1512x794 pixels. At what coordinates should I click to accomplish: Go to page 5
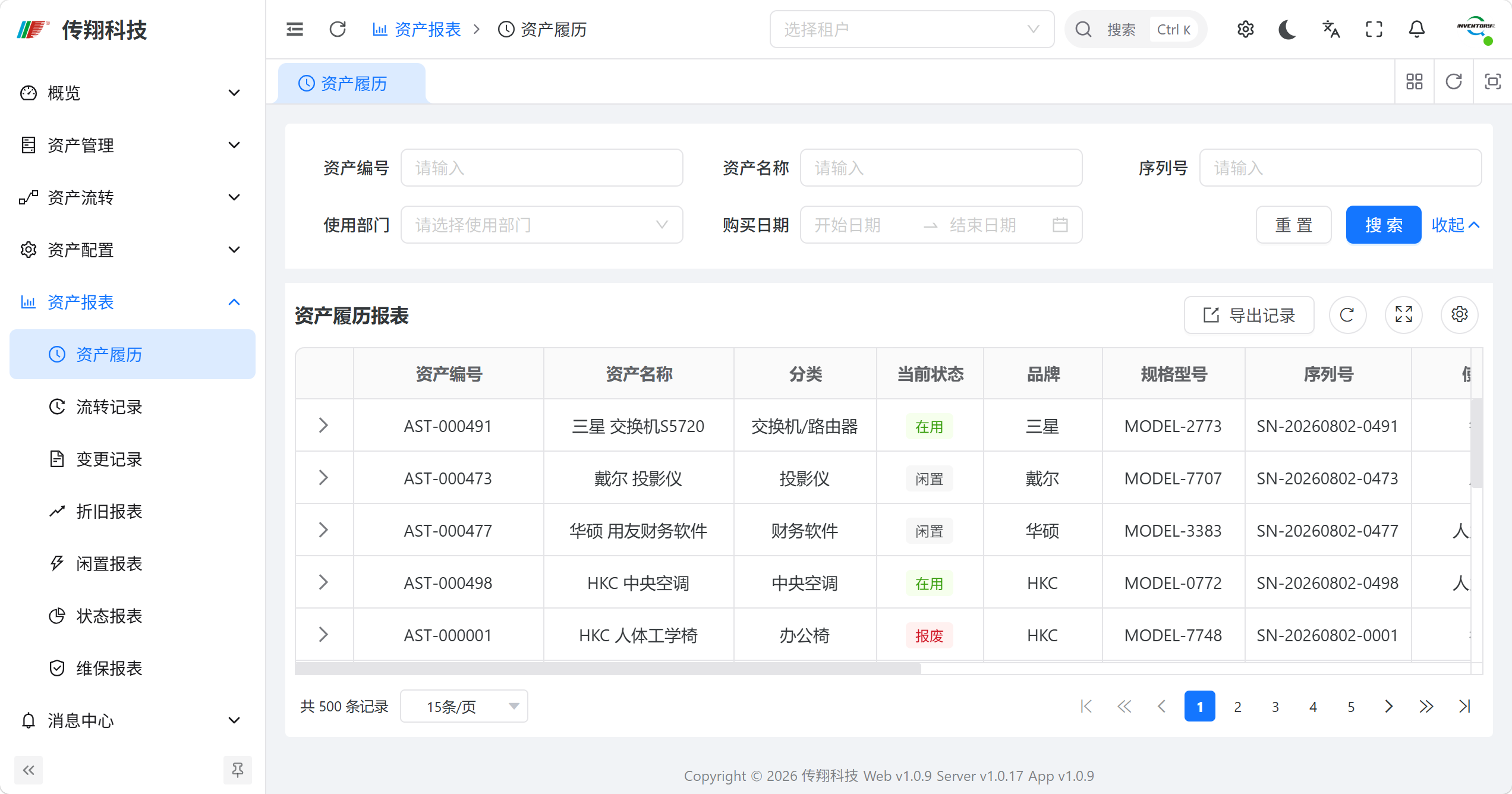point(1351,707)
